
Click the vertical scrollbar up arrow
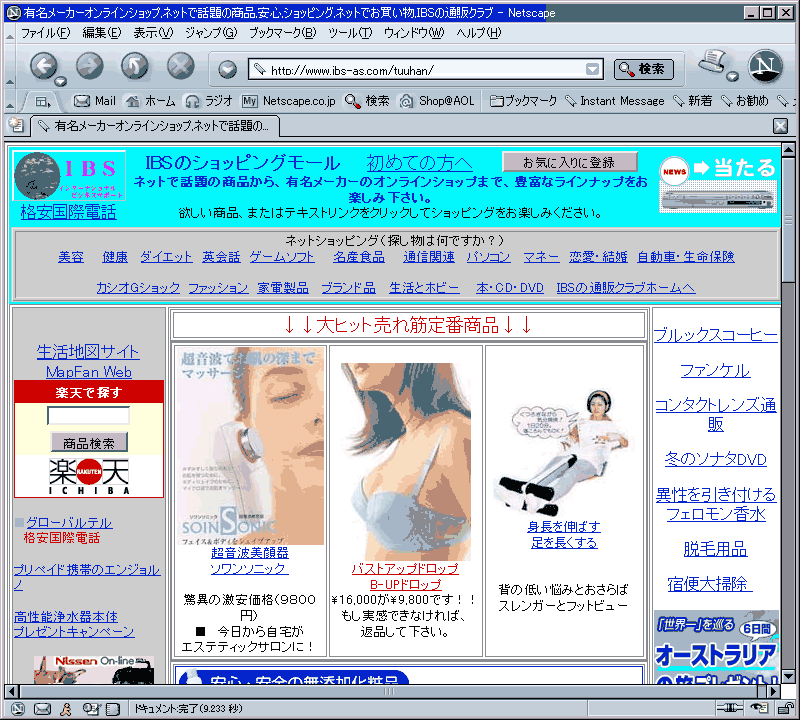pyautogui.click(x=788, y=150)
